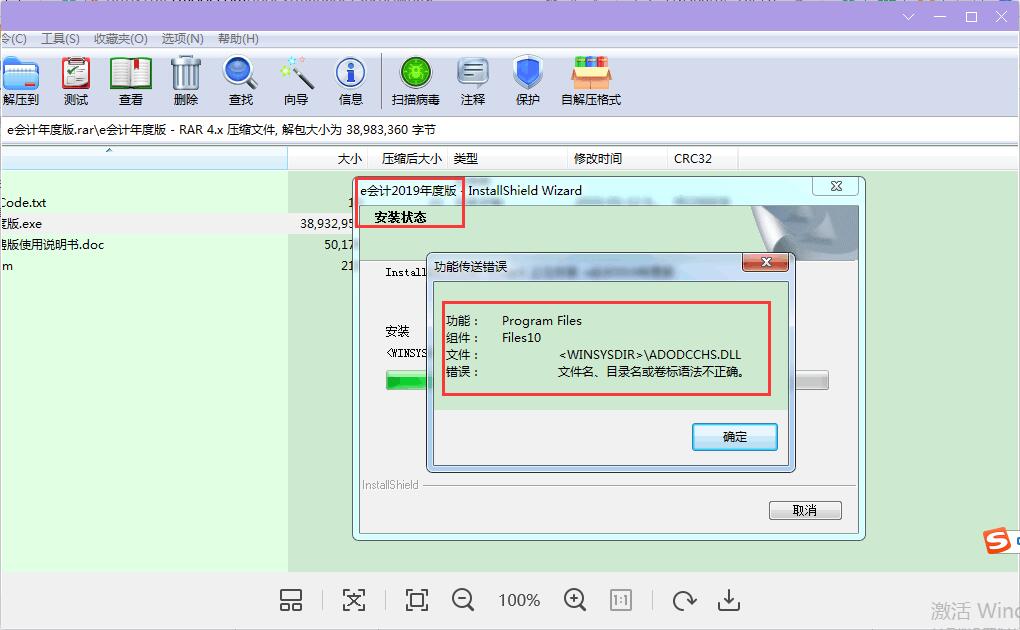Cancel installation with 取消 button

pyautogui.click(x=805, y=510)
